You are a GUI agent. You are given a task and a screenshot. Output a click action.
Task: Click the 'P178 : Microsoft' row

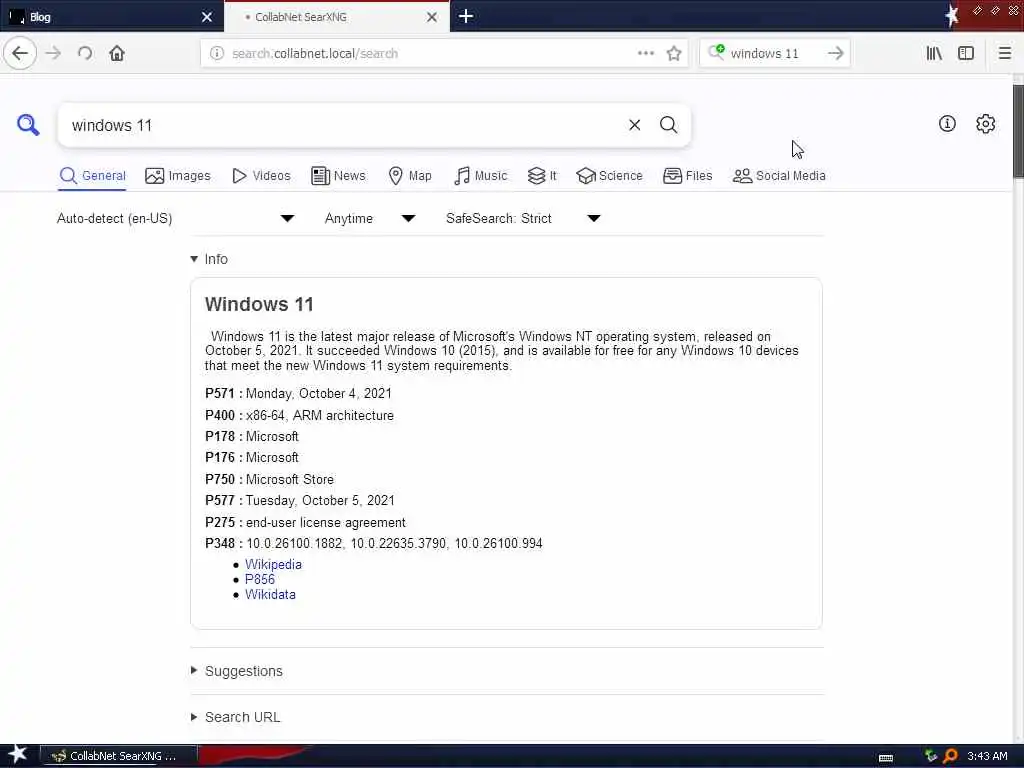click(x=251, y=436)
